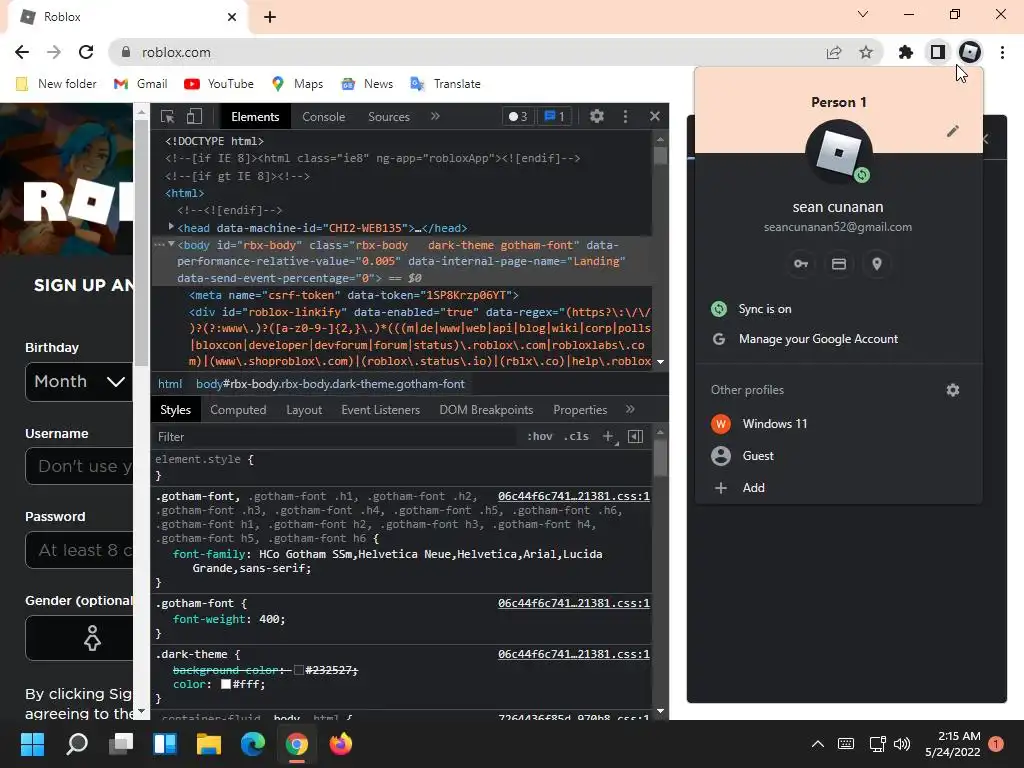Click Sync is on
The height and width of the screenshot is (768, 1024).
tap(839, 309)
